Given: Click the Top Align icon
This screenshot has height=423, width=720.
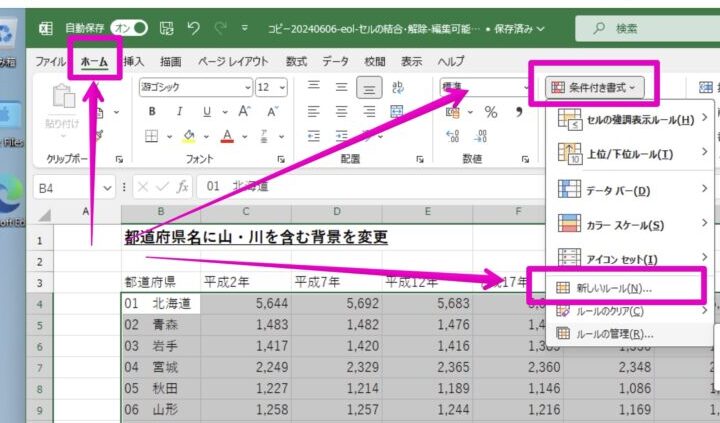Looking at the screenshot, I should point(314,86).
